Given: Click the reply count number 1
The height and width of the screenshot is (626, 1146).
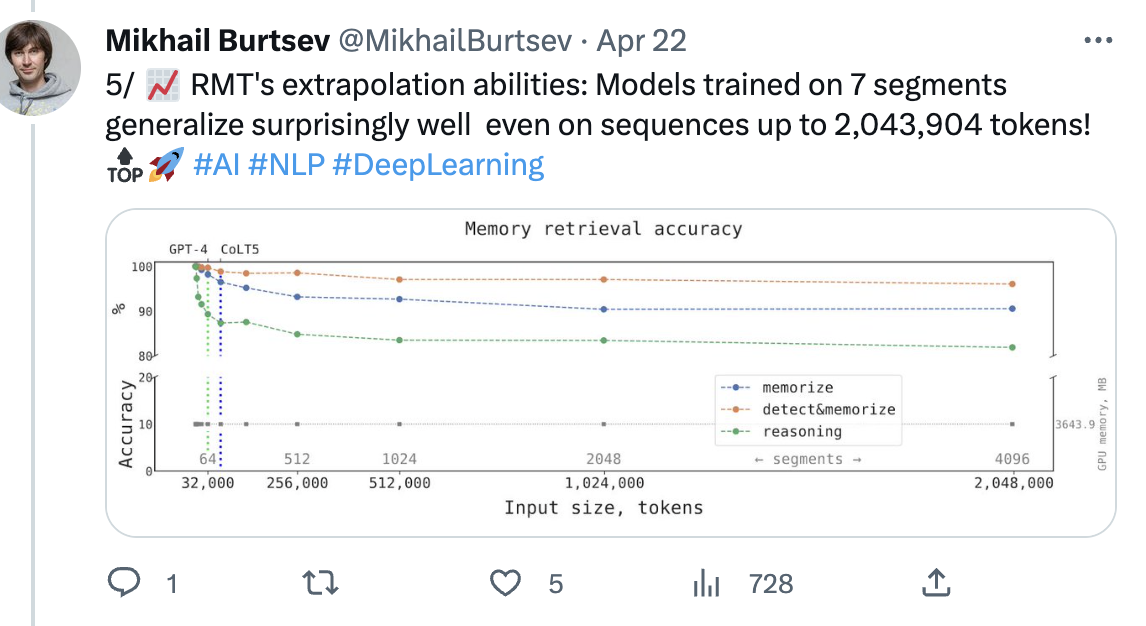Looking at the screenshot, I should pyautogui.click(x=172, y=584).
